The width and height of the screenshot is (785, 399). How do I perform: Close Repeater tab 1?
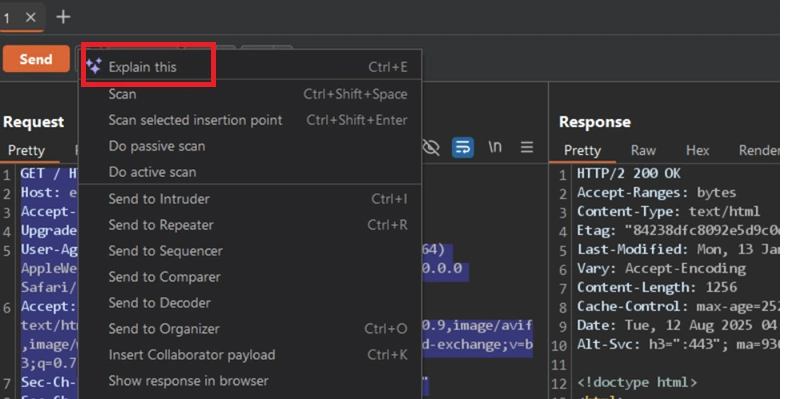(31, 18)
